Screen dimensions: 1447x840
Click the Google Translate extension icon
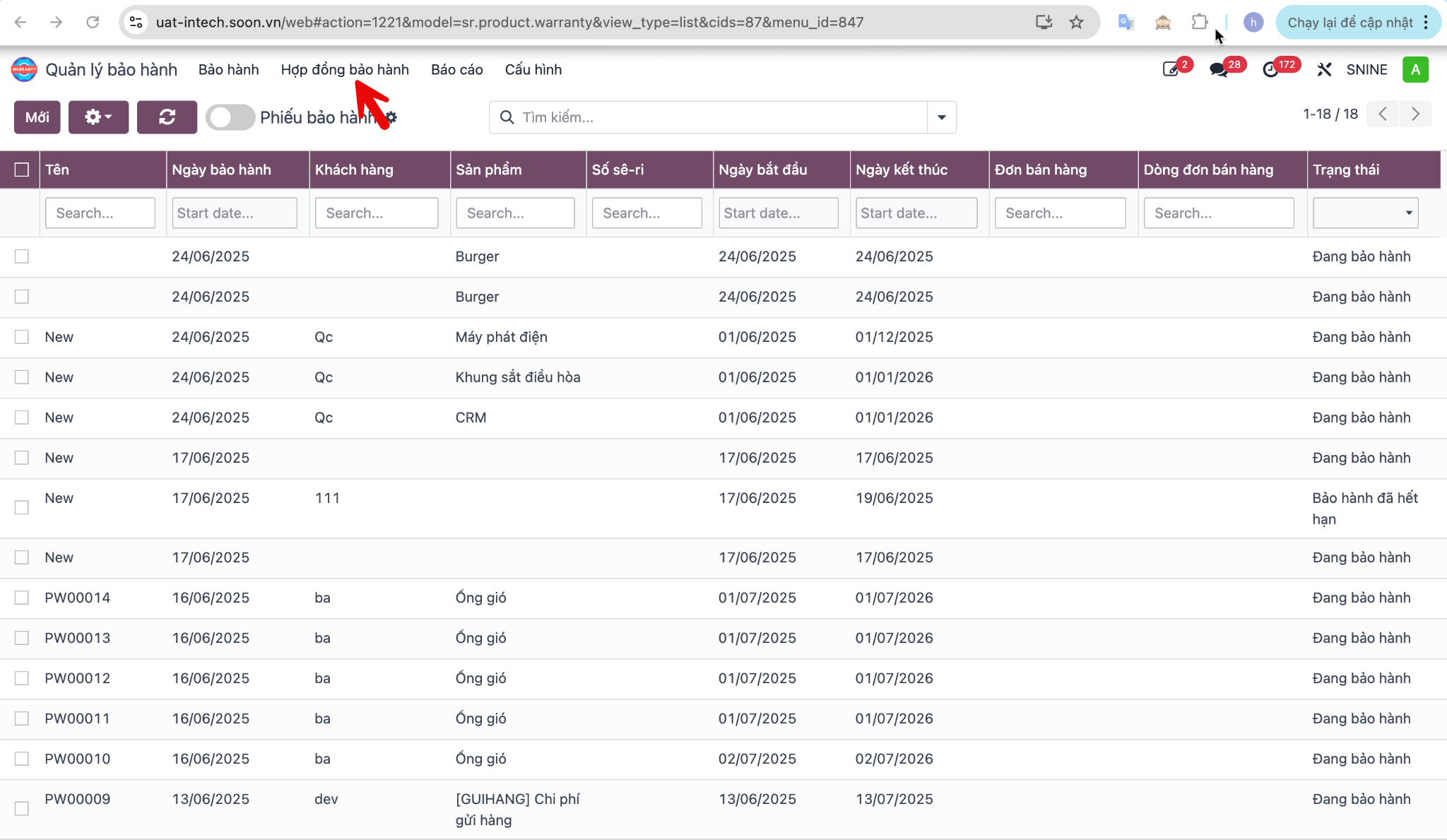pos(1126,22)
